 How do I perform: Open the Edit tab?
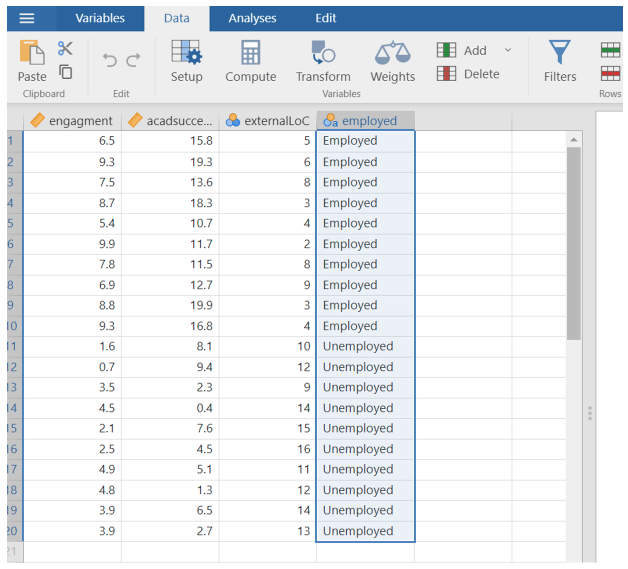326,18
